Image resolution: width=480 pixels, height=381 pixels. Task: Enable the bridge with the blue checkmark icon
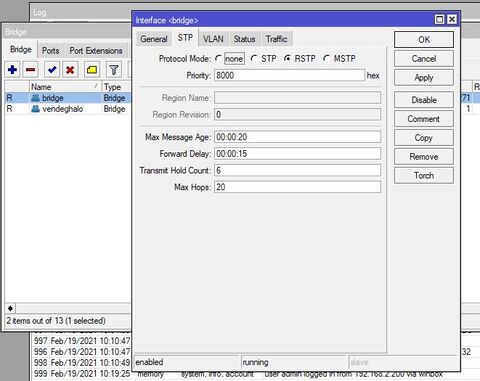[x=52, y=70]
